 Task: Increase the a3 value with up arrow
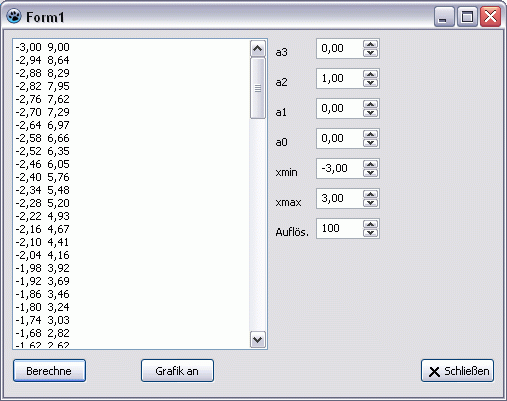click(x=370, y=44)
